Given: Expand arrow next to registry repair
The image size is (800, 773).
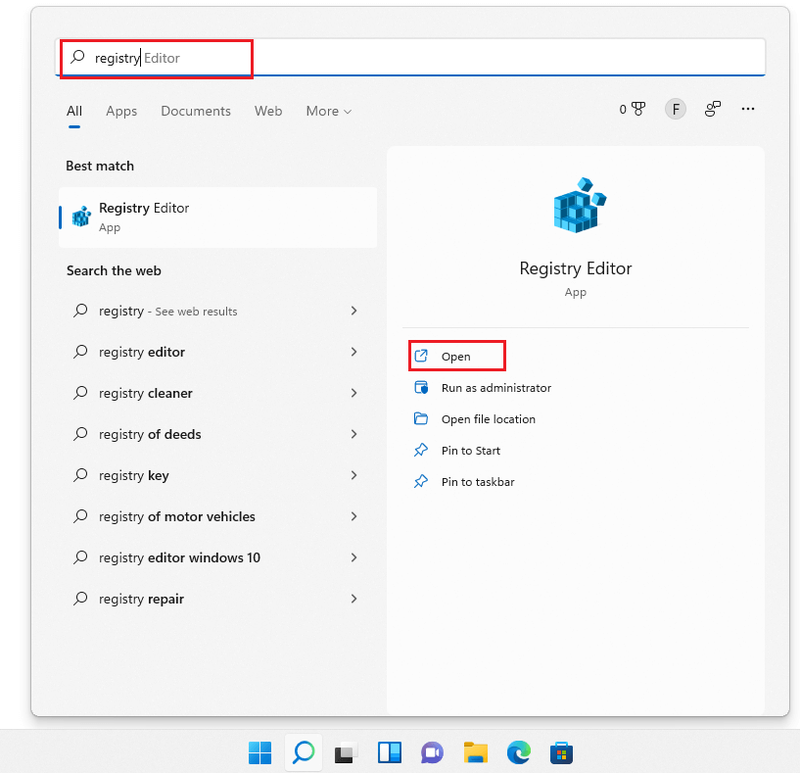Looking at the screenshot, I should coord(354,599).
